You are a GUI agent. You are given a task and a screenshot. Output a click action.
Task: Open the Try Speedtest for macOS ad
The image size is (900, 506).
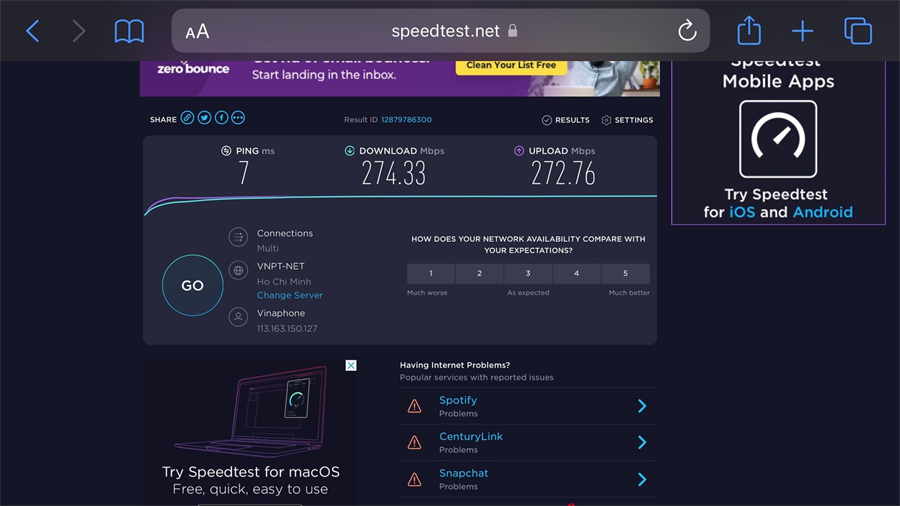(x=250, y=433)
